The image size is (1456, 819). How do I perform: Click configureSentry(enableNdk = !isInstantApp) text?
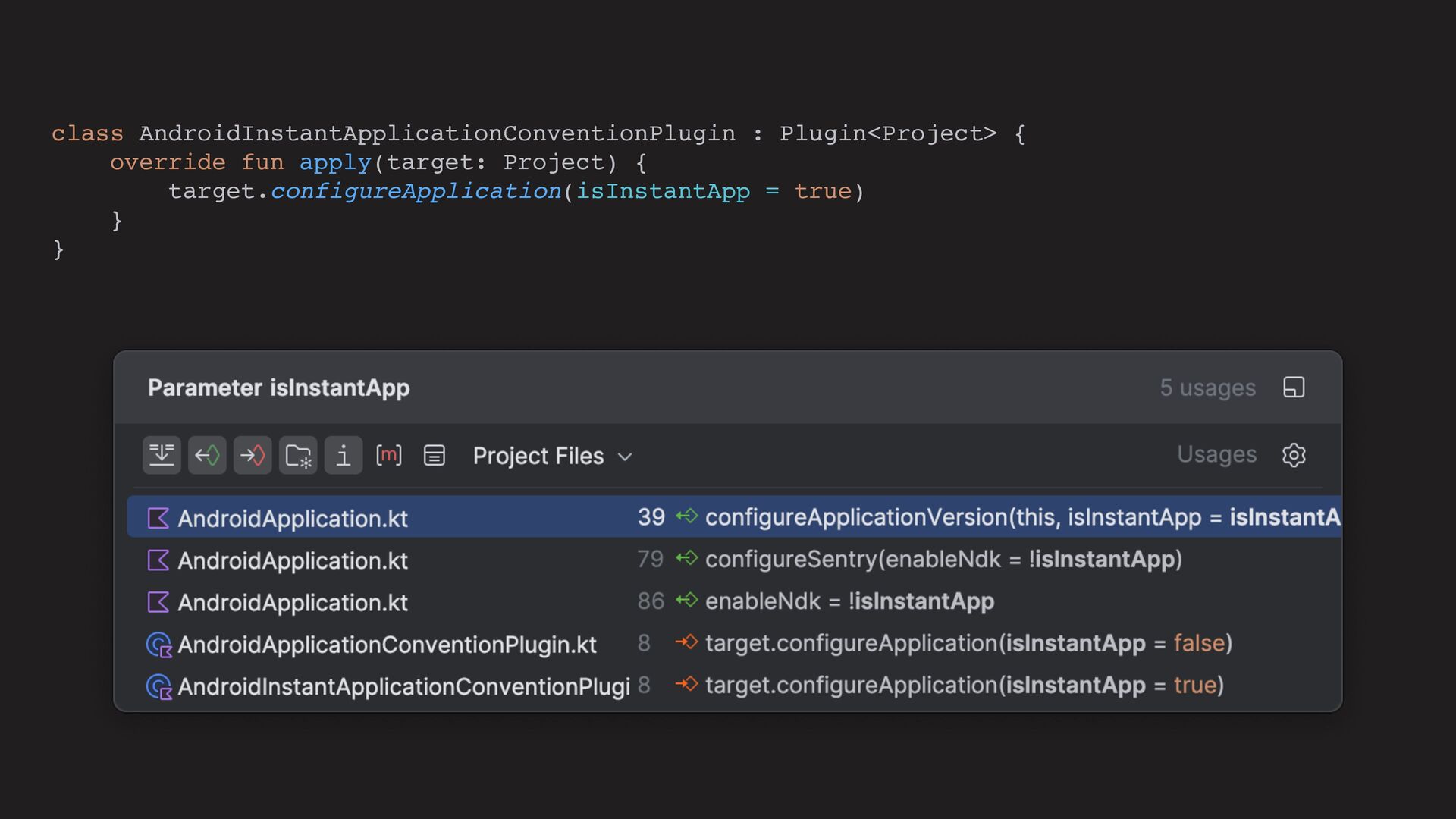pos(943,559)
